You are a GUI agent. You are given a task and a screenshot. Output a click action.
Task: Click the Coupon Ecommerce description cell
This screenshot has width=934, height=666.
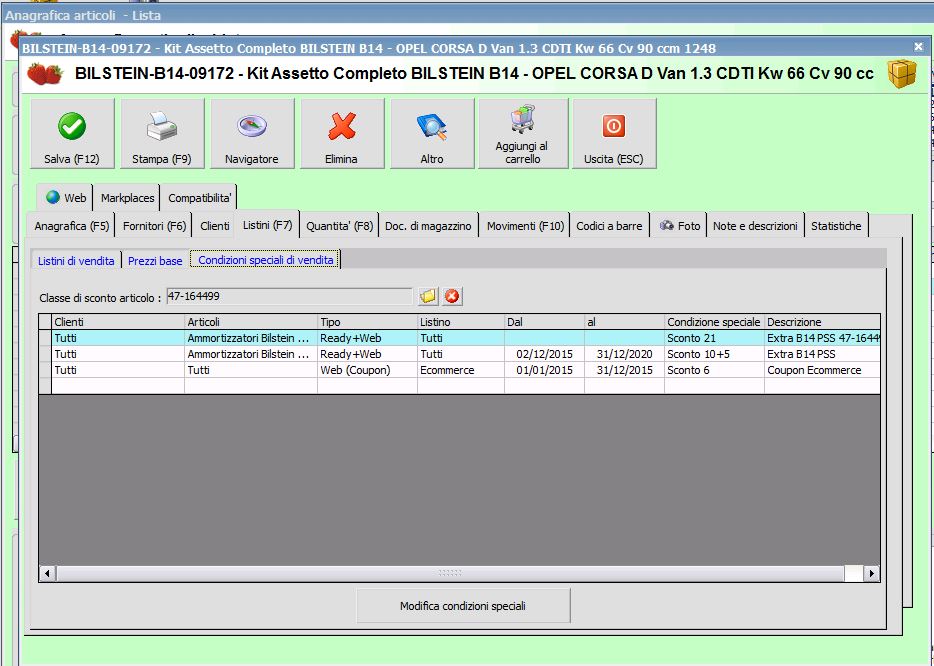click(x=822, y=370)
